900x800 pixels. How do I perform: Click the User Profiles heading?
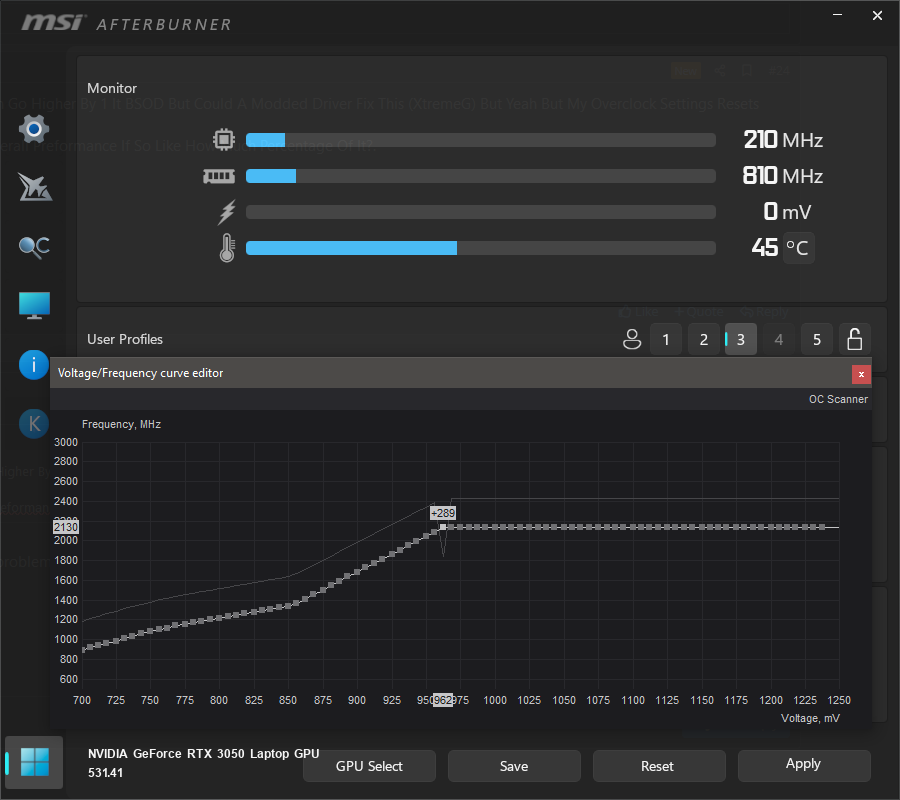[x=125, y=339]
